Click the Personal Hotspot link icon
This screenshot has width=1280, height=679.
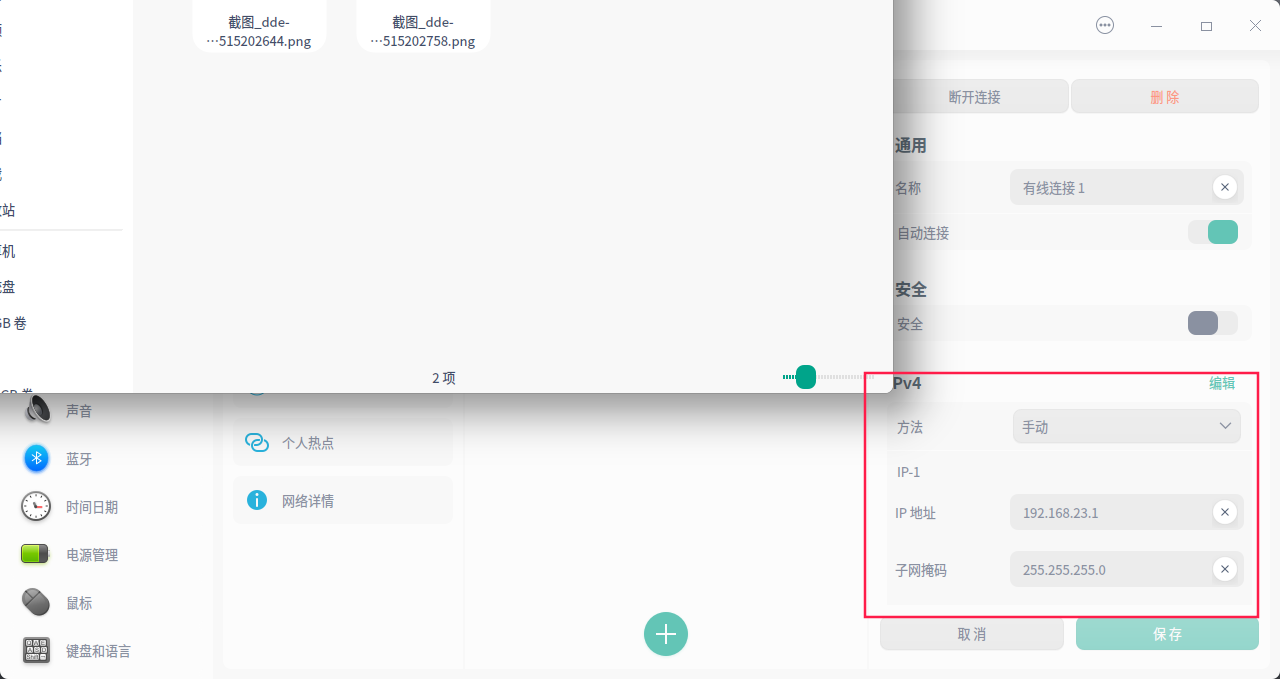257,442
